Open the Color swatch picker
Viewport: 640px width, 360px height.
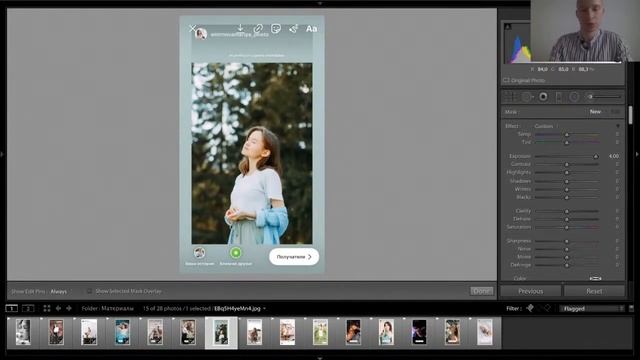pyautogui.click(x=596, y=278)
